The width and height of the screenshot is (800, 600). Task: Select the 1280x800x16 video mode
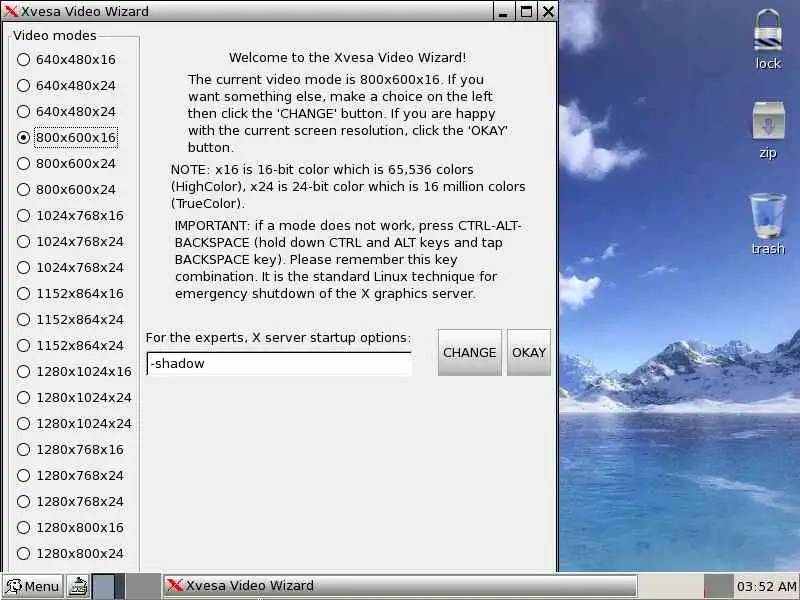(70, 528)
